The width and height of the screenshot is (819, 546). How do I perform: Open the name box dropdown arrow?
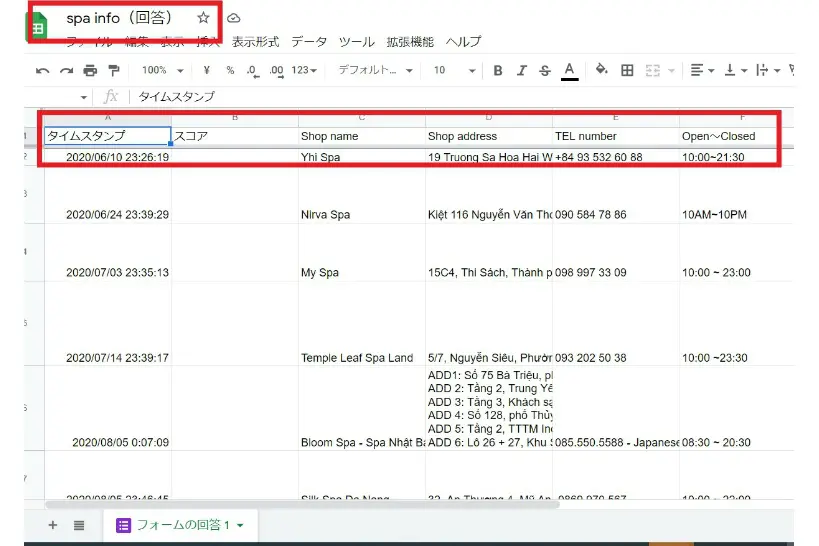point(84,97)
